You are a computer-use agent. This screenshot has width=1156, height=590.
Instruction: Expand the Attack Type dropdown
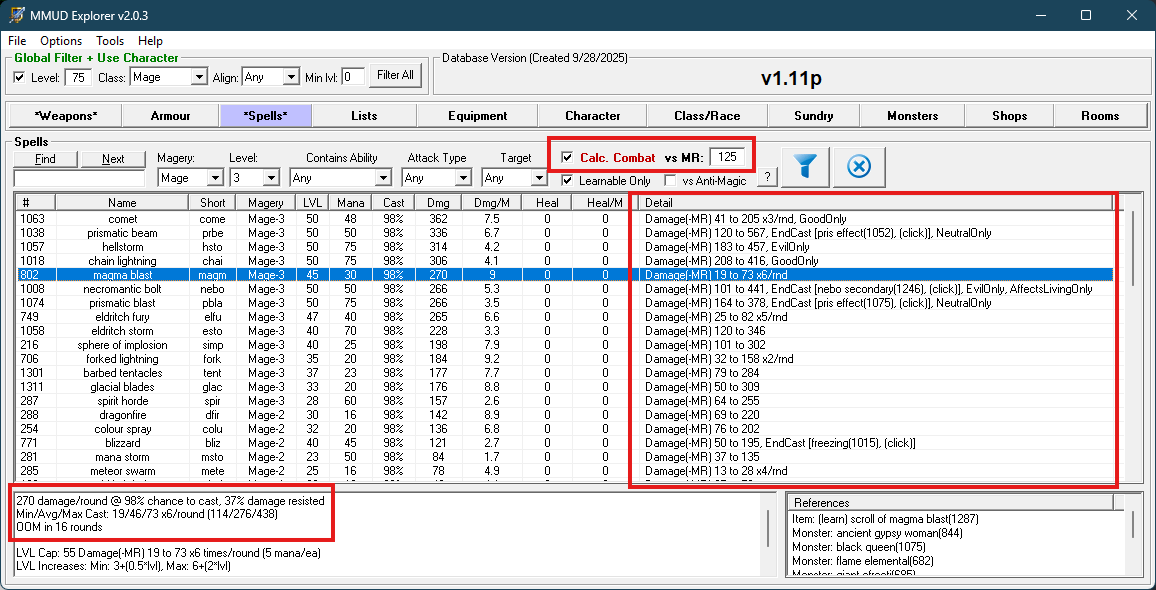pos(462,178)
